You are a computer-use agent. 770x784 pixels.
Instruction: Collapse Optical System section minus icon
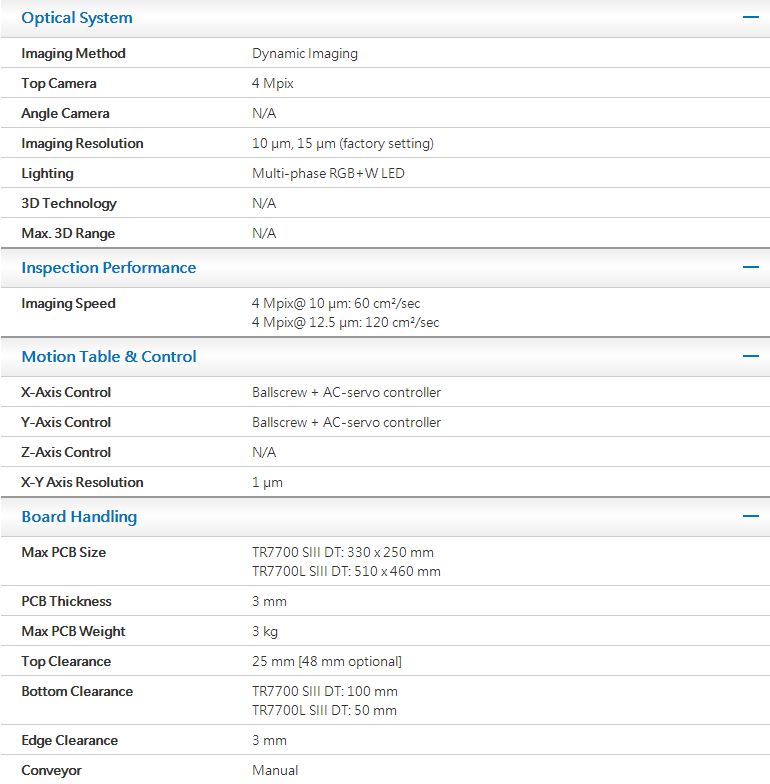(x=751, y=18)
